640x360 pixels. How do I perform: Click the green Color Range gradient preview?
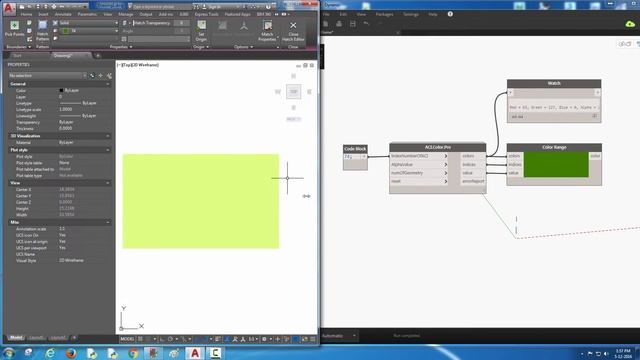[556, 164]
